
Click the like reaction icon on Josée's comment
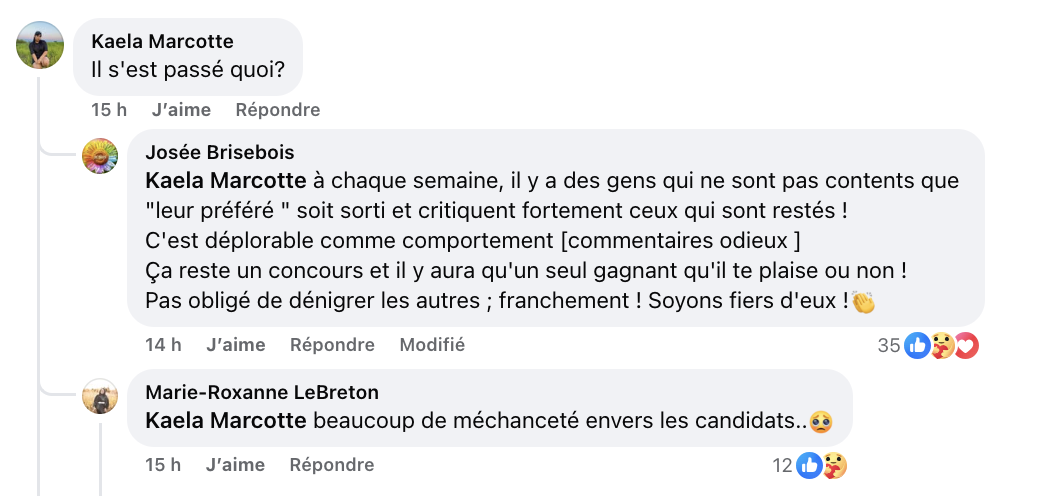click(x=917, y=346)
